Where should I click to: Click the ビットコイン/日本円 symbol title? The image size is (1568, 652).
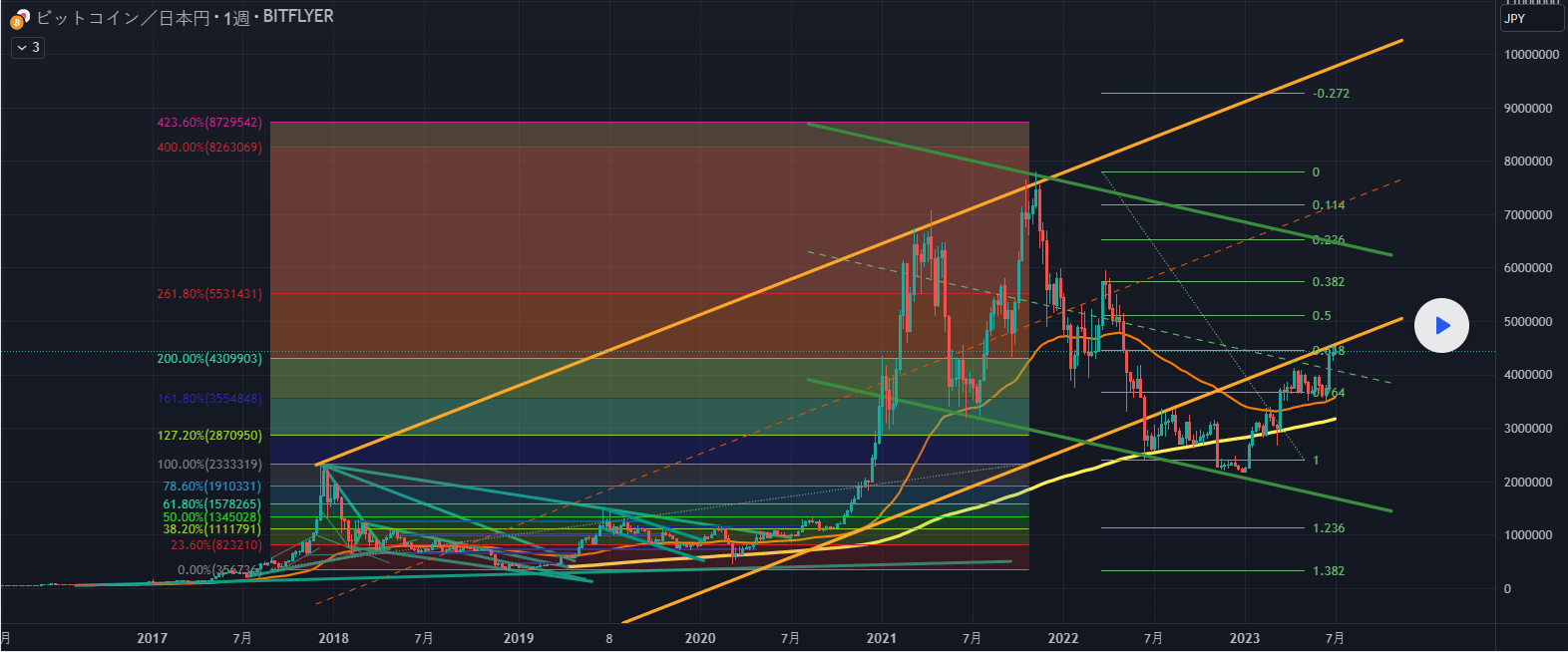[121, 17]
